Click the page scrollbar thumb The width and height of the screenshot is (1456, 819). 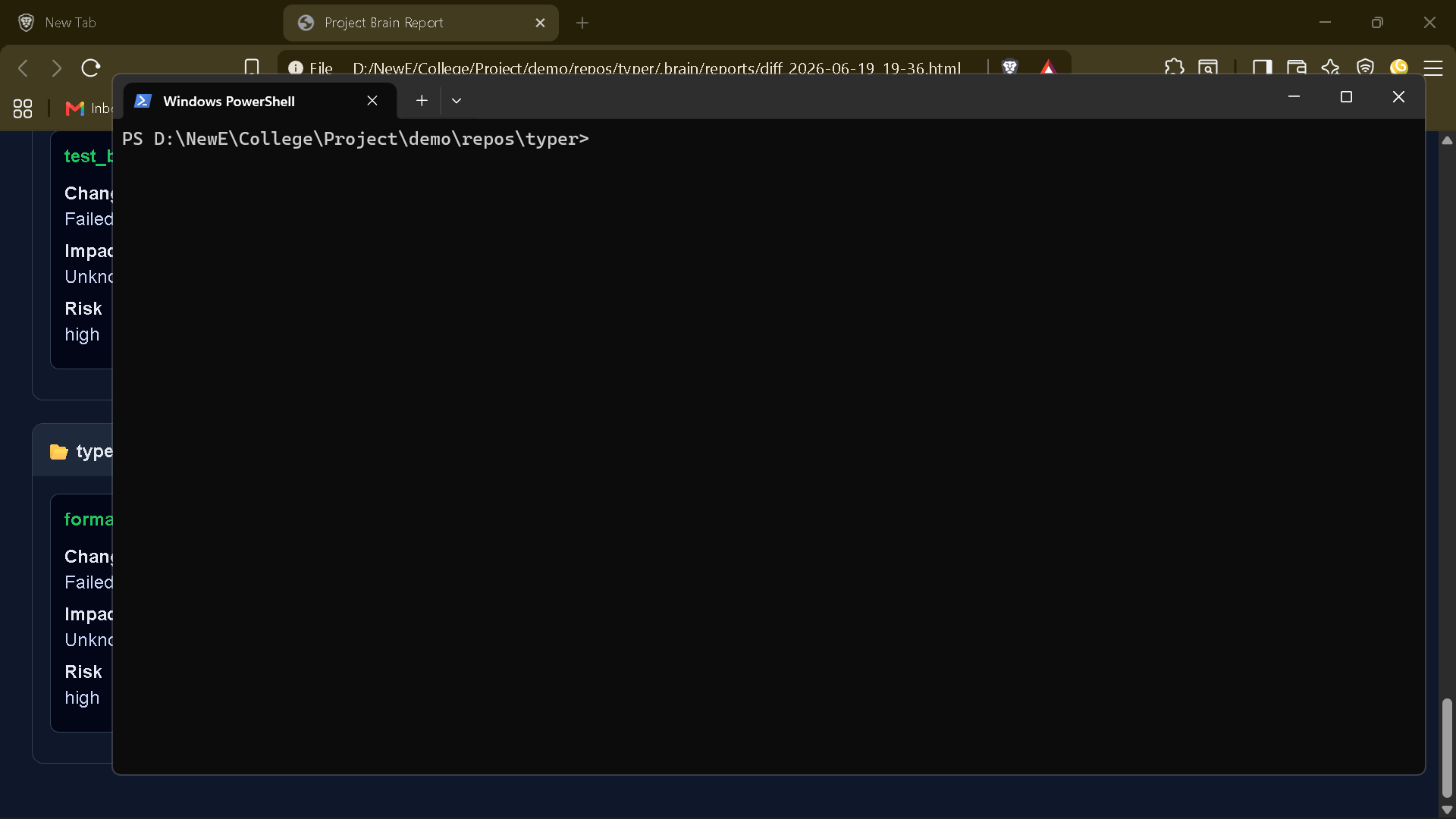[1447, 747]
